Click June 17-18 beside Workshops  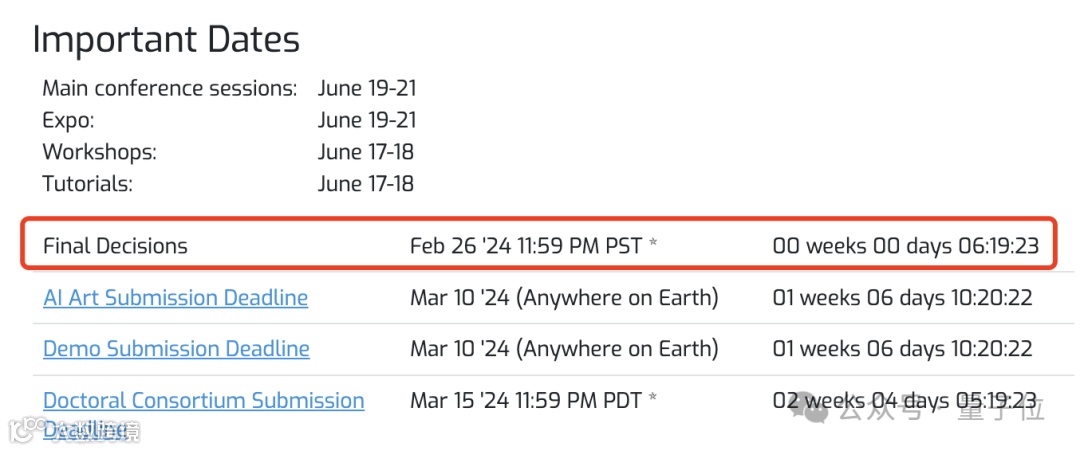click(x=365, y=152)
